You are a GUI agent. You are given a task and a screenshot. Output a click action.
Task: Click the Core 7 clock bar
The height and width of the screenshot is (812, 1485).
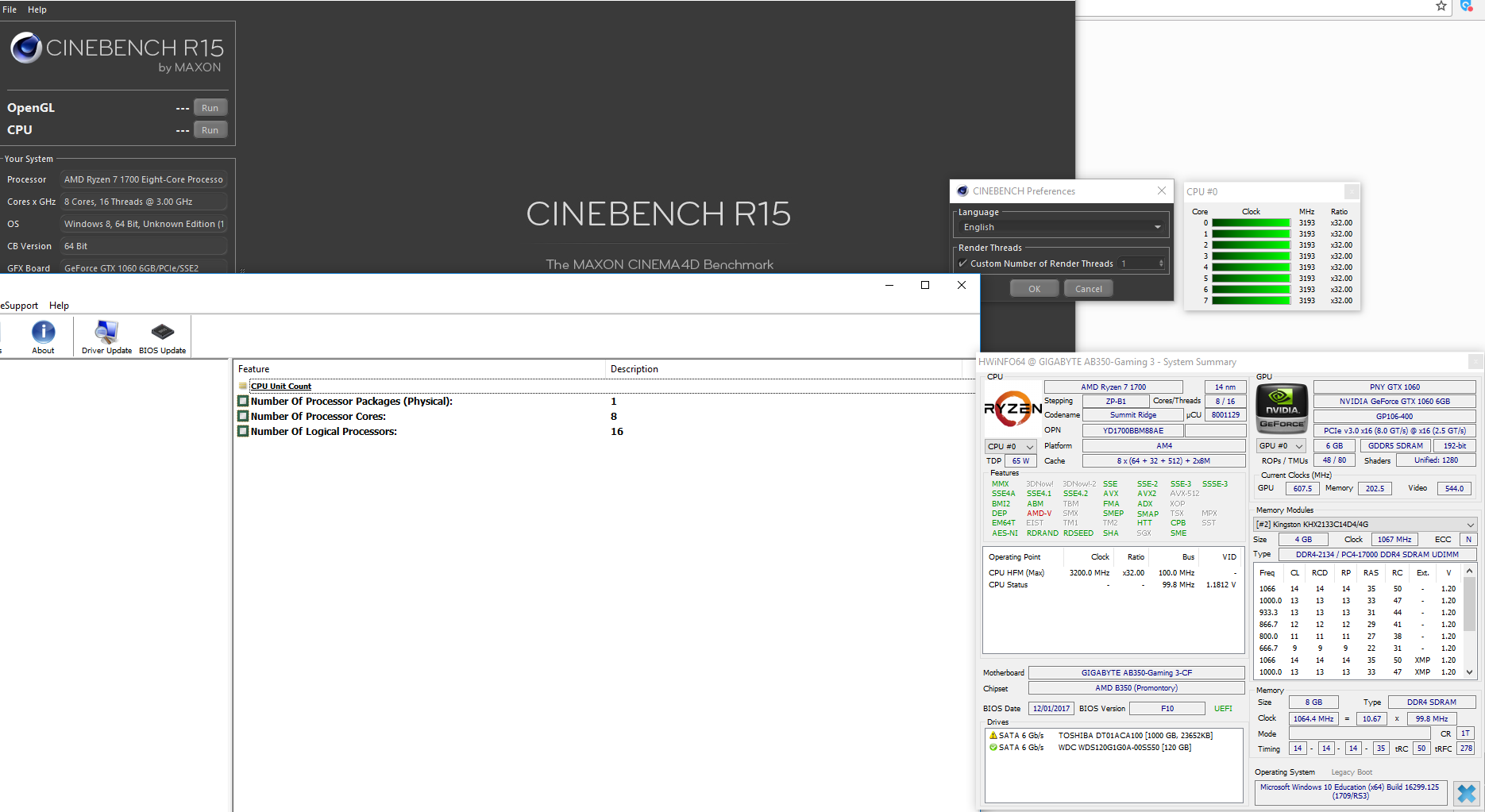(1252, 301)
